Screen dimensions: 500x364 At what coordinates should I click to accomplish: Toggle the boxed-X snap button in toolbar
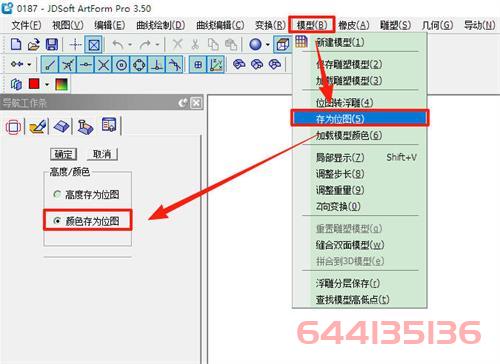[x=93, y=44]
